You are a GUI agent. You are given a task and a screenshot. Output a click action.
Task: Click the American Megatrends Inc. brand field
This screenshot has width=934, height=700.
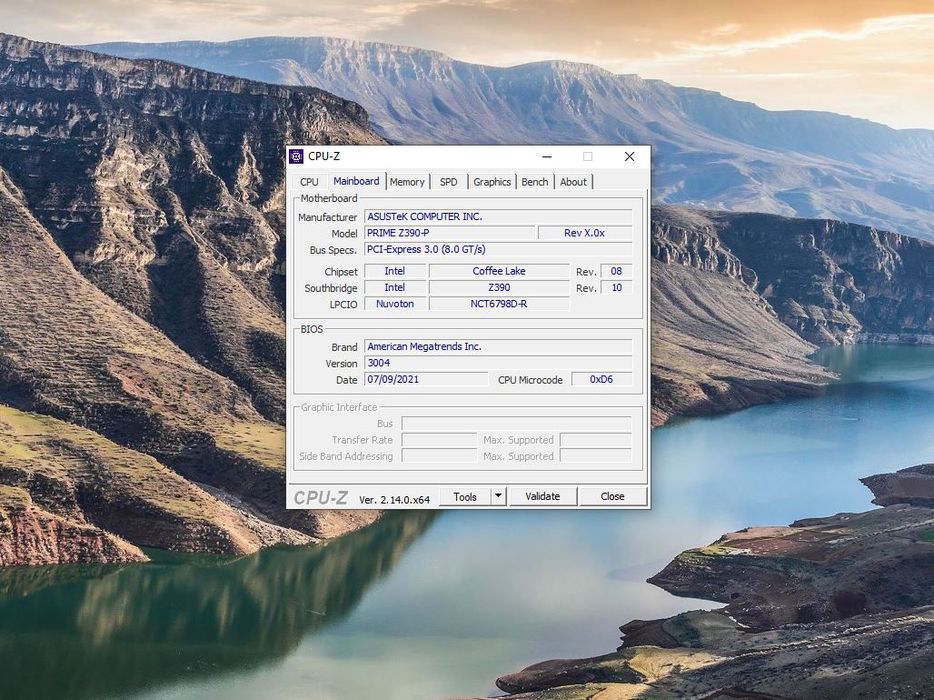498,347
